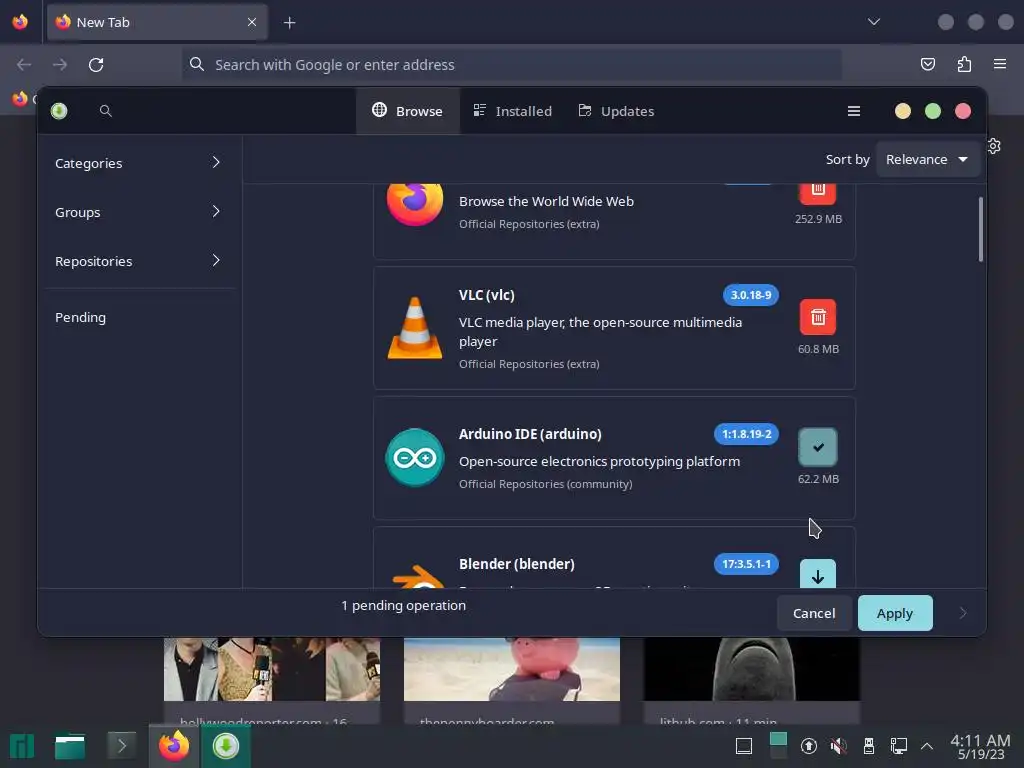The width and height of the screenshot is (1024, 768).
Task: Open the Manjaro application launcher in taskbar
Action: [x=22, y=746]
